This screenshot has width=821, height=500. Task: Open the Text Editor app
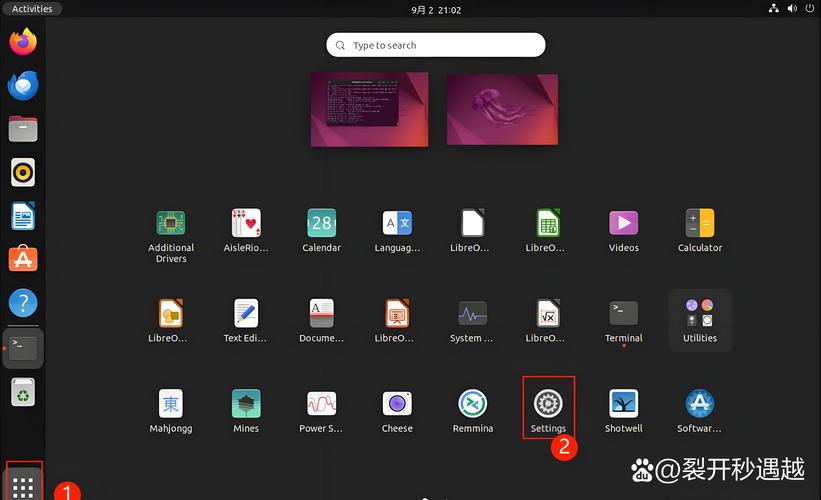click(x=246, y=320)
